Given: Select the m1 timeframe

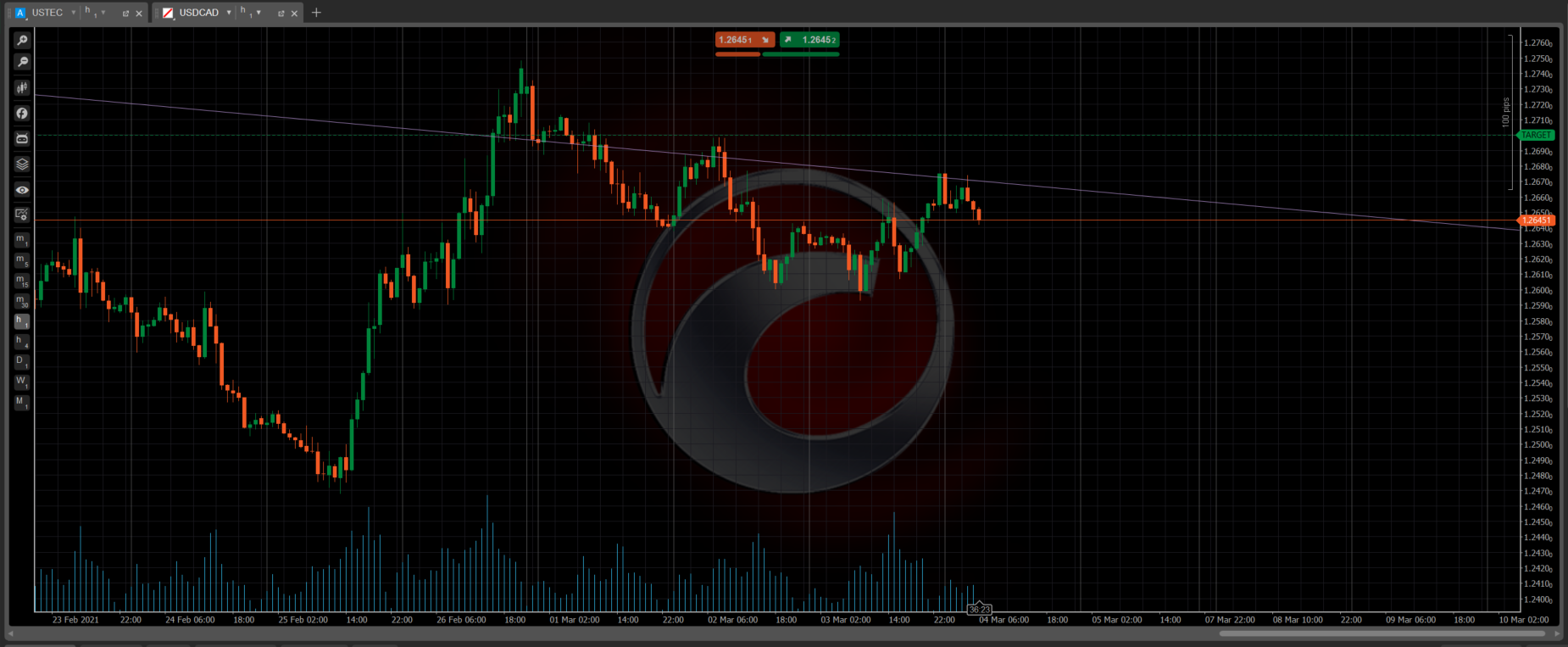Looking at the screenshot, I should coord(22,240).
